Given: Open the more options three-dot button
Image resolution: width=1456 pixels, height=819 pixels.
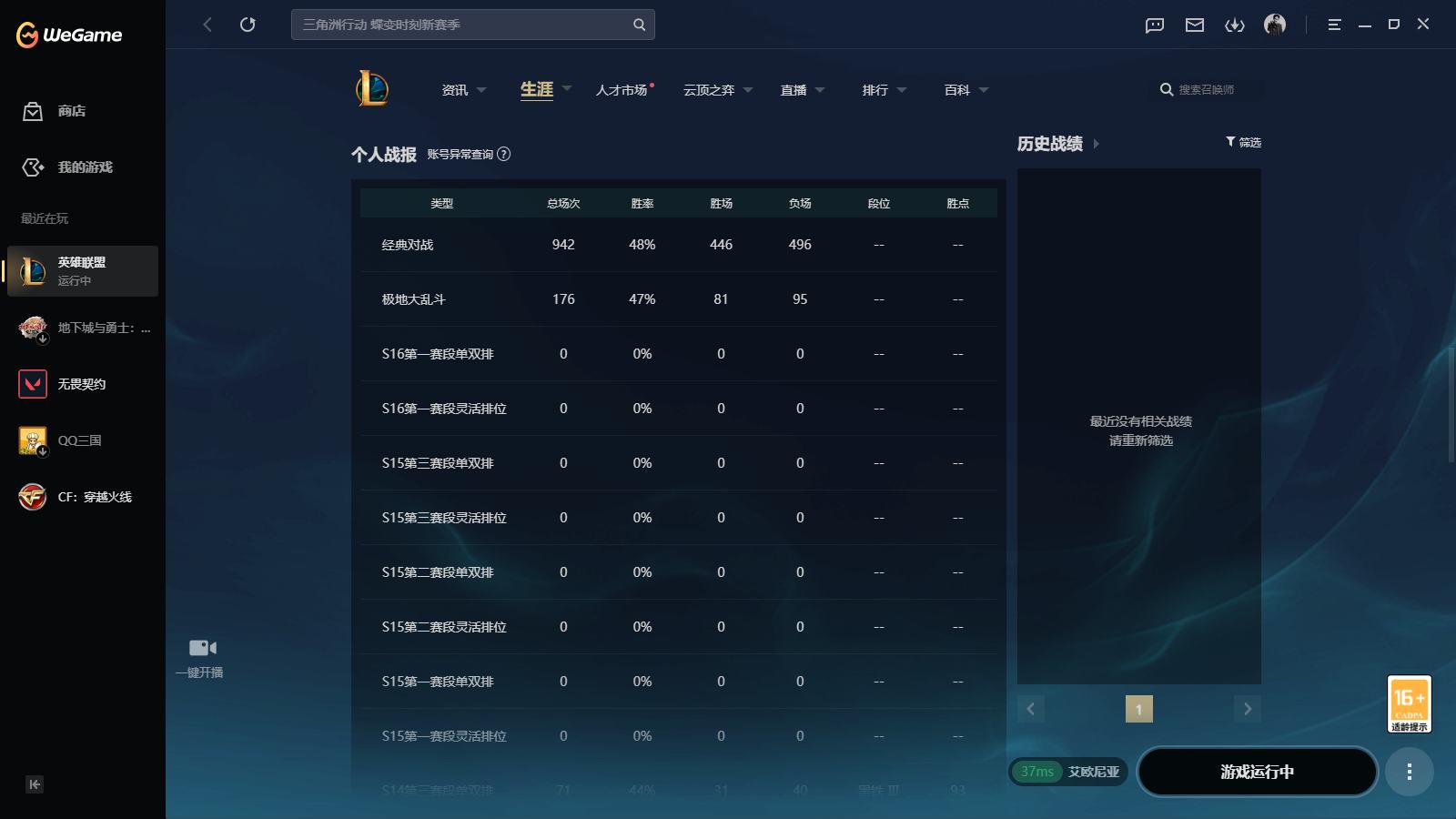Looking at the screenshot, I should click(x=1410, y=772).
